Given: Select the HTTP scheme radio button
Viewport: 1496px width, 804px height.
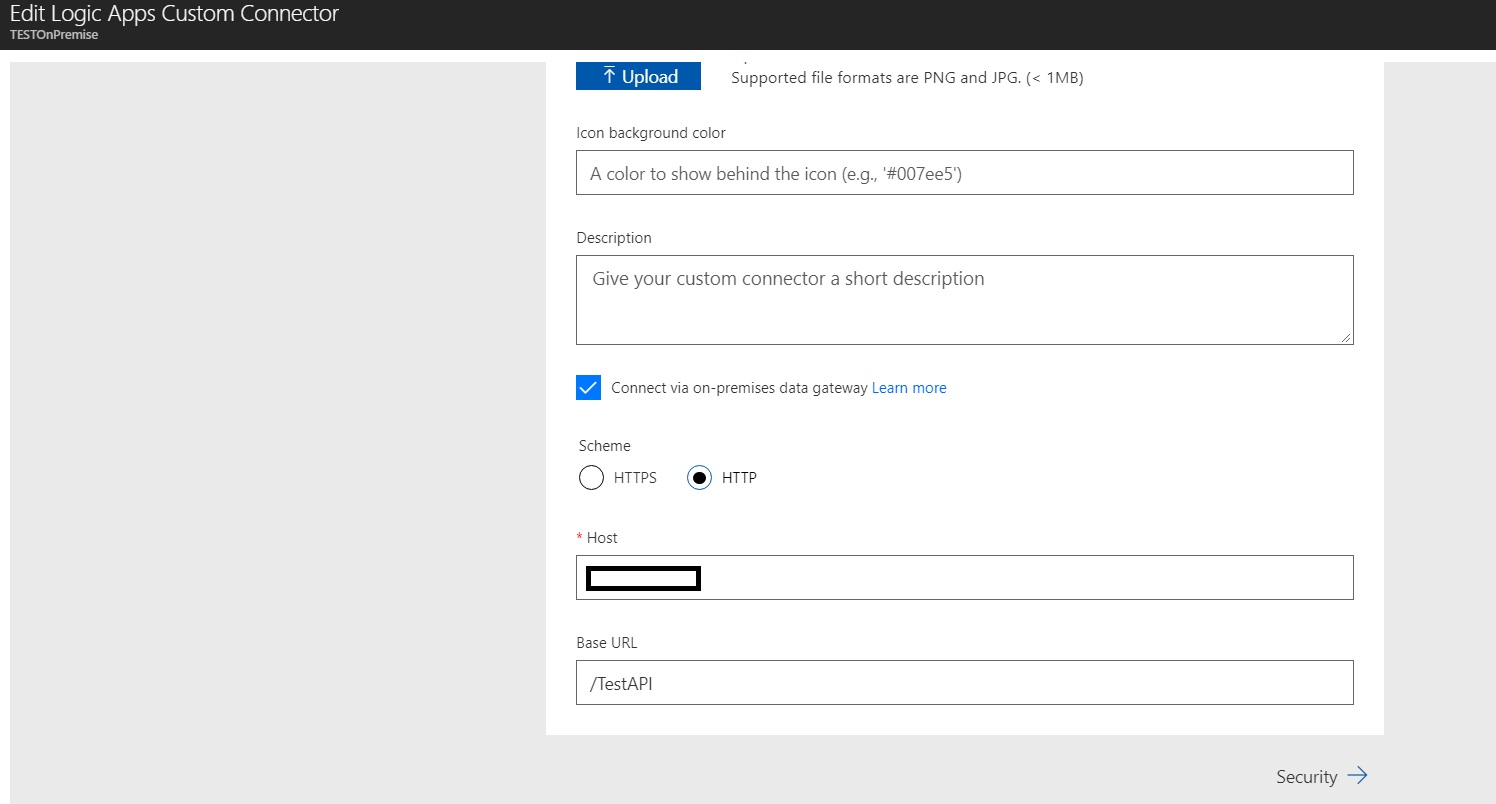Looking at the screenshot, I should (700, 478).
